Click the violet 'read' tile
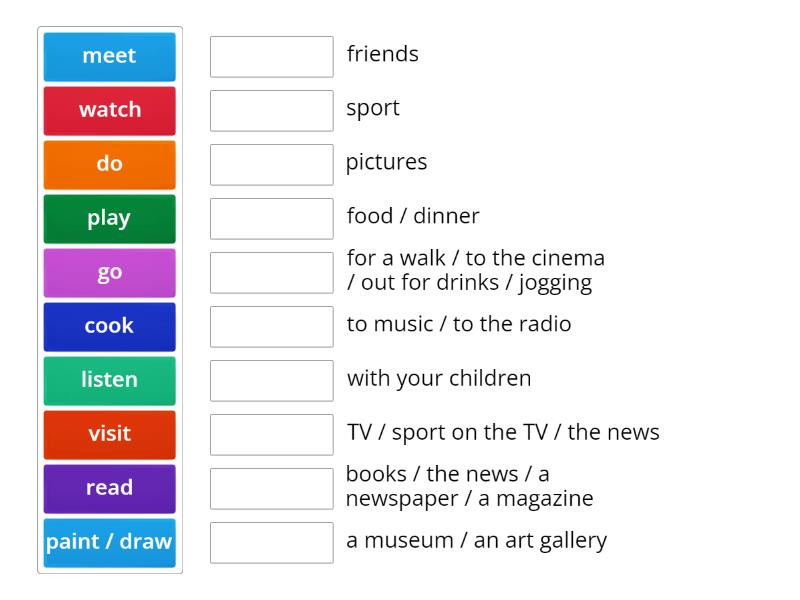800x600 pixels. tap(109, 488)
